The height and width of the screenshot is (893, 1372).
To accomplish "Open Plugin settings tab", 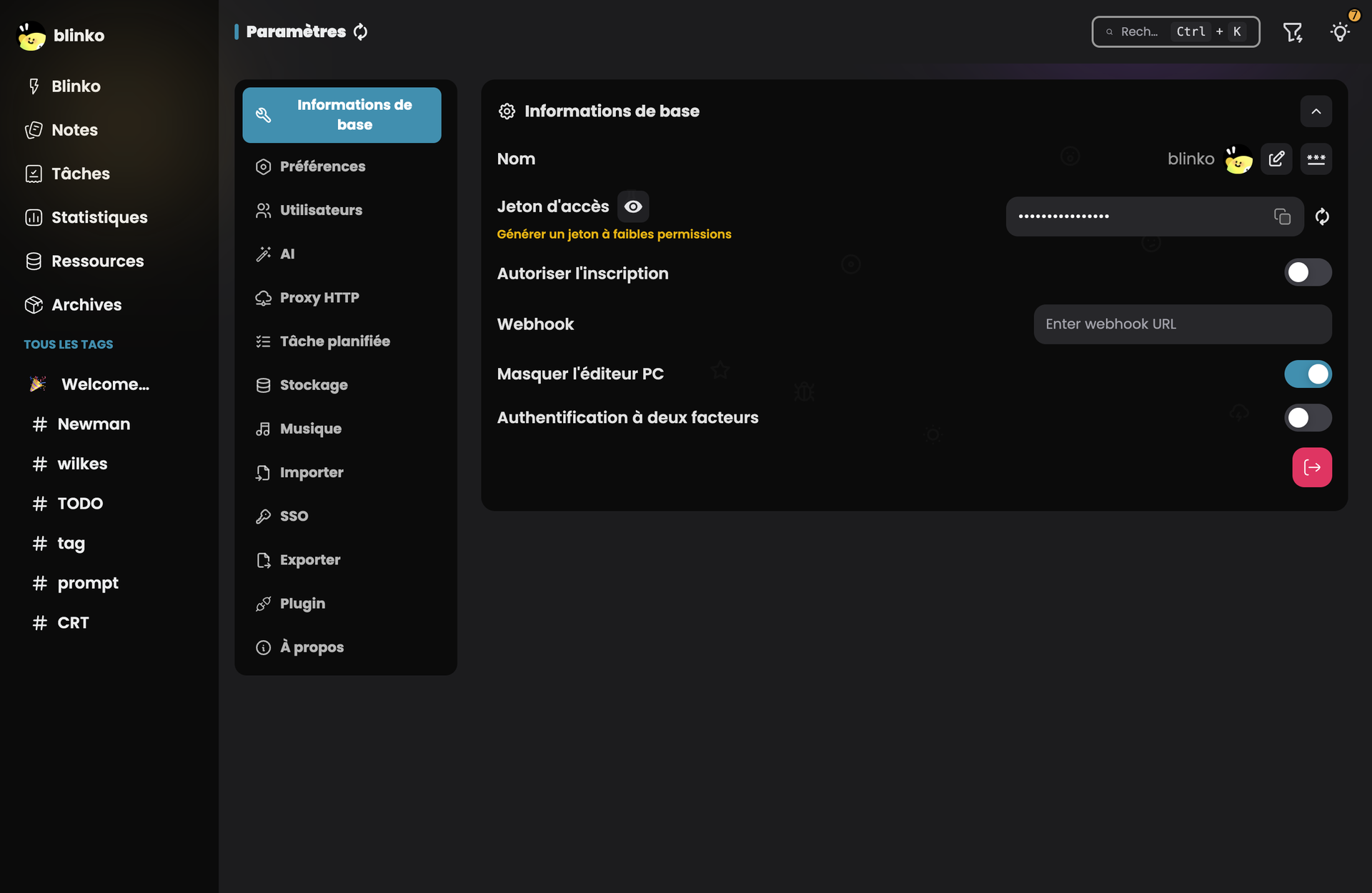I will [x=342, y=604].
